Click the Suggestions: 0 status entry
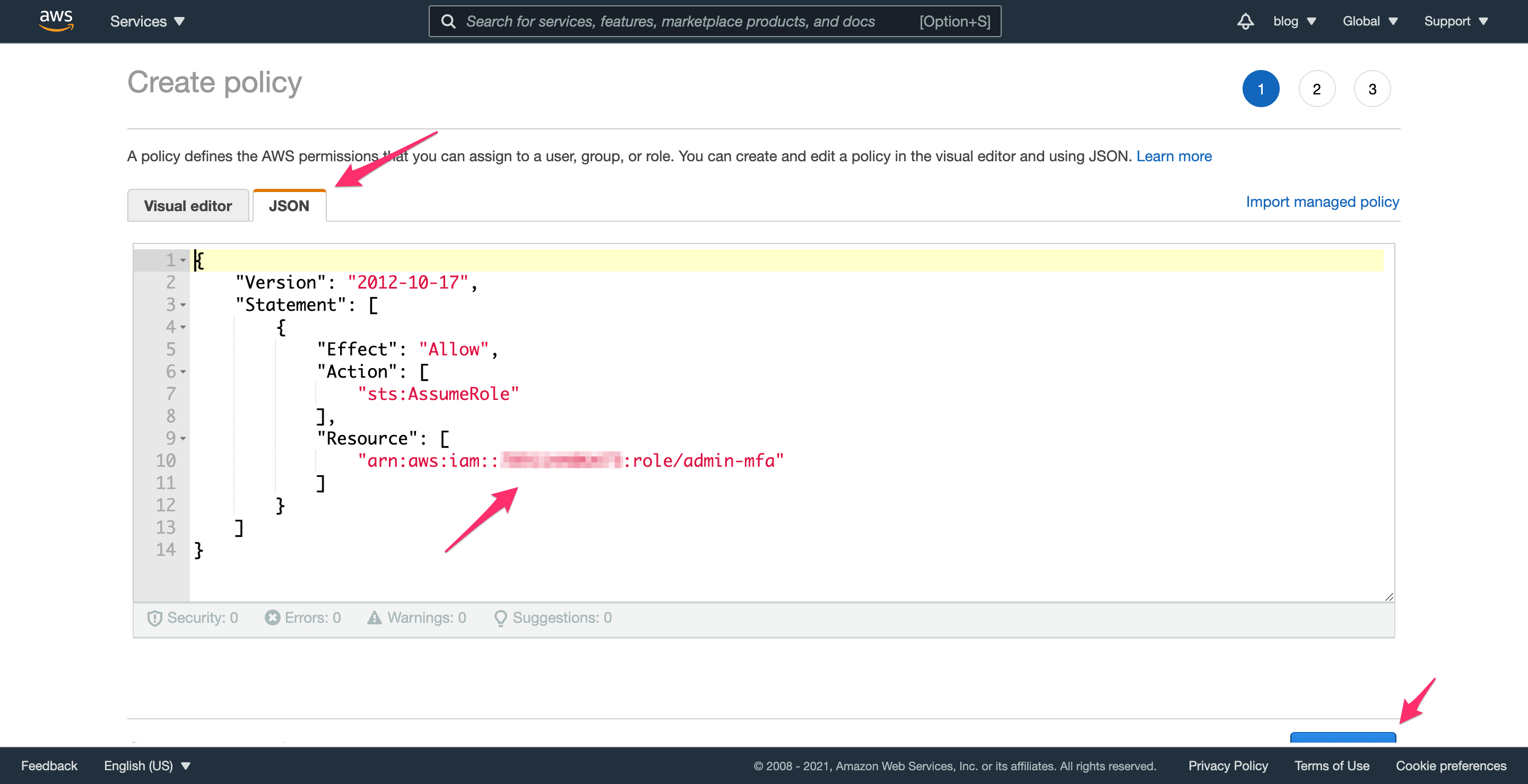 click(553, 618)
